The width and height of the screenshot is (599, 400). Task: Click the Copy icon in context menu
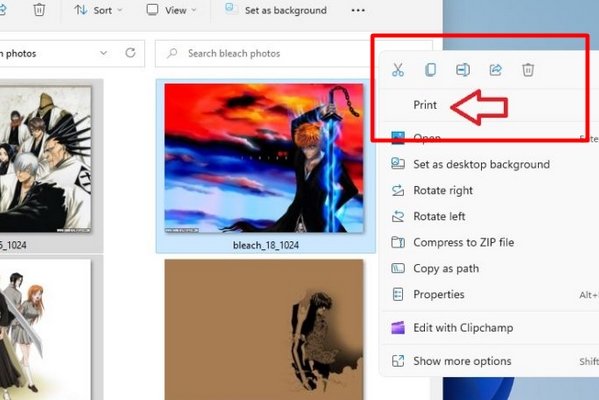point(430,70)
